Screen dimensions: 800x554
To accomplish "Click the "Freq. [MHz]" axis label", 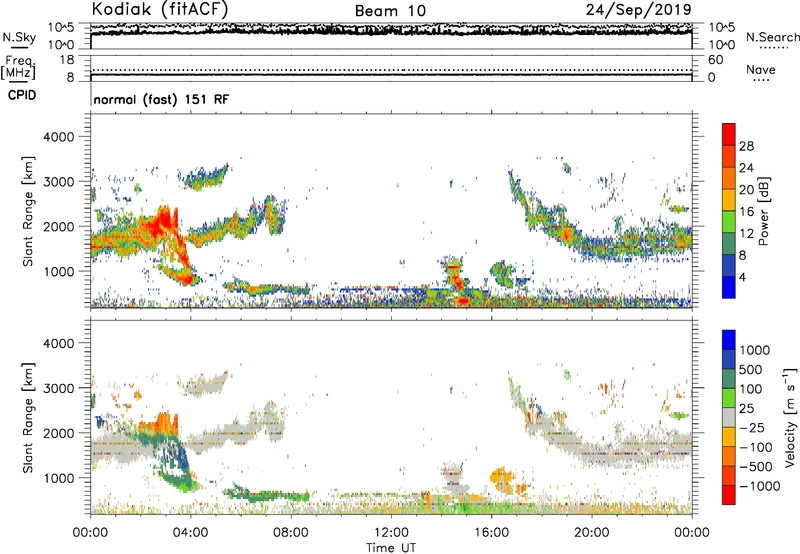I will [x=18, y=67].
